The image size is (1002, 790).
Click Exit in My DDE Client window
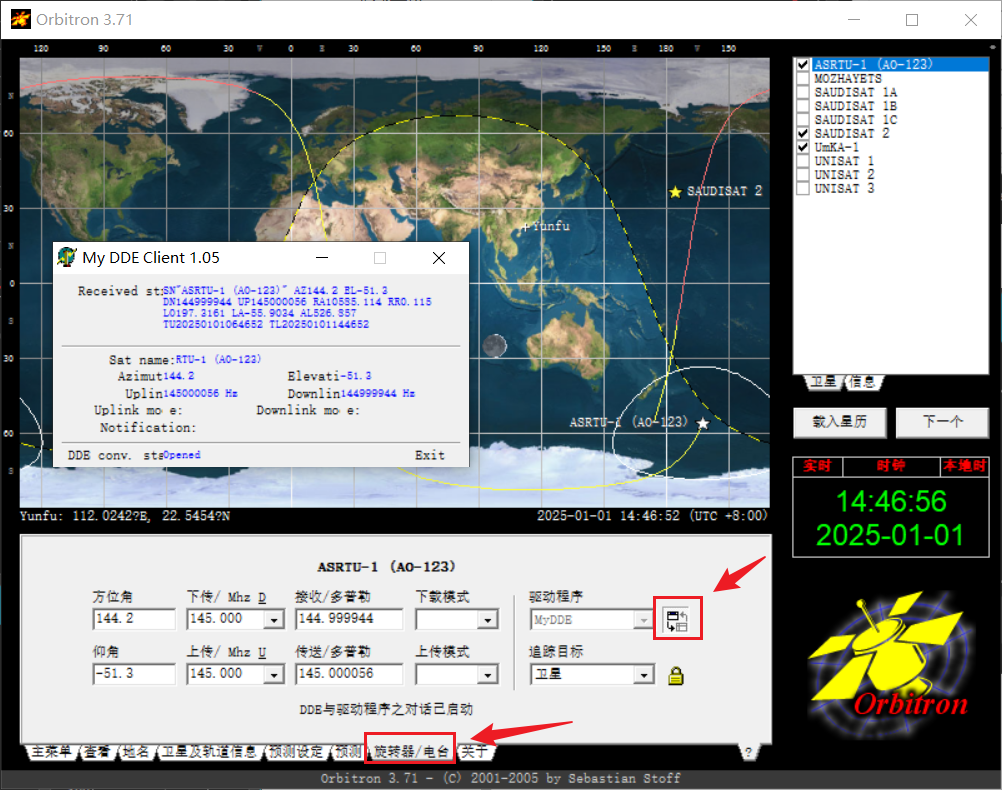click(x=430, y=455)
